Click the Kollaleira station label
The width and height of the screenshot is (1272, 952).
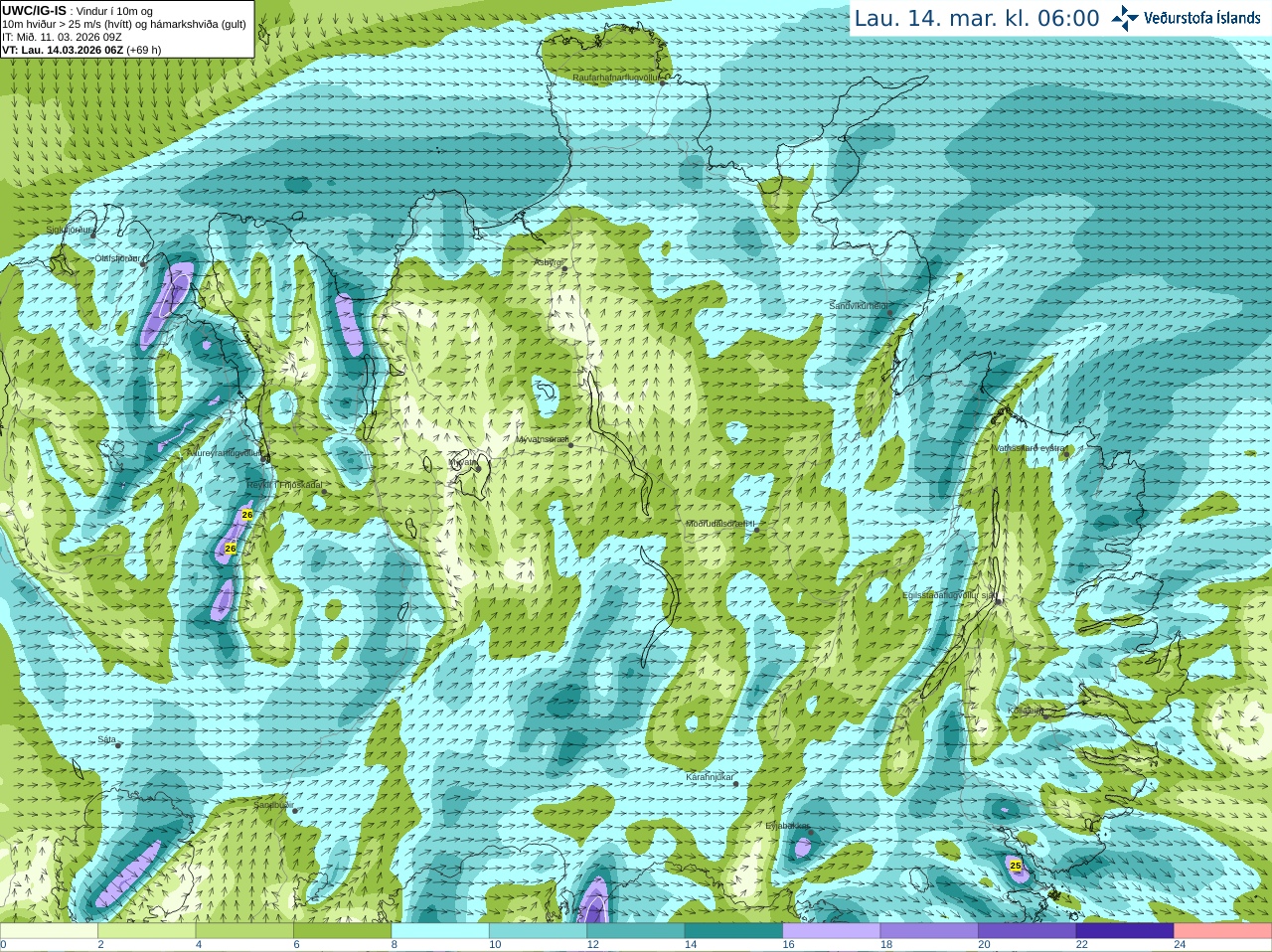[1026, 711]
